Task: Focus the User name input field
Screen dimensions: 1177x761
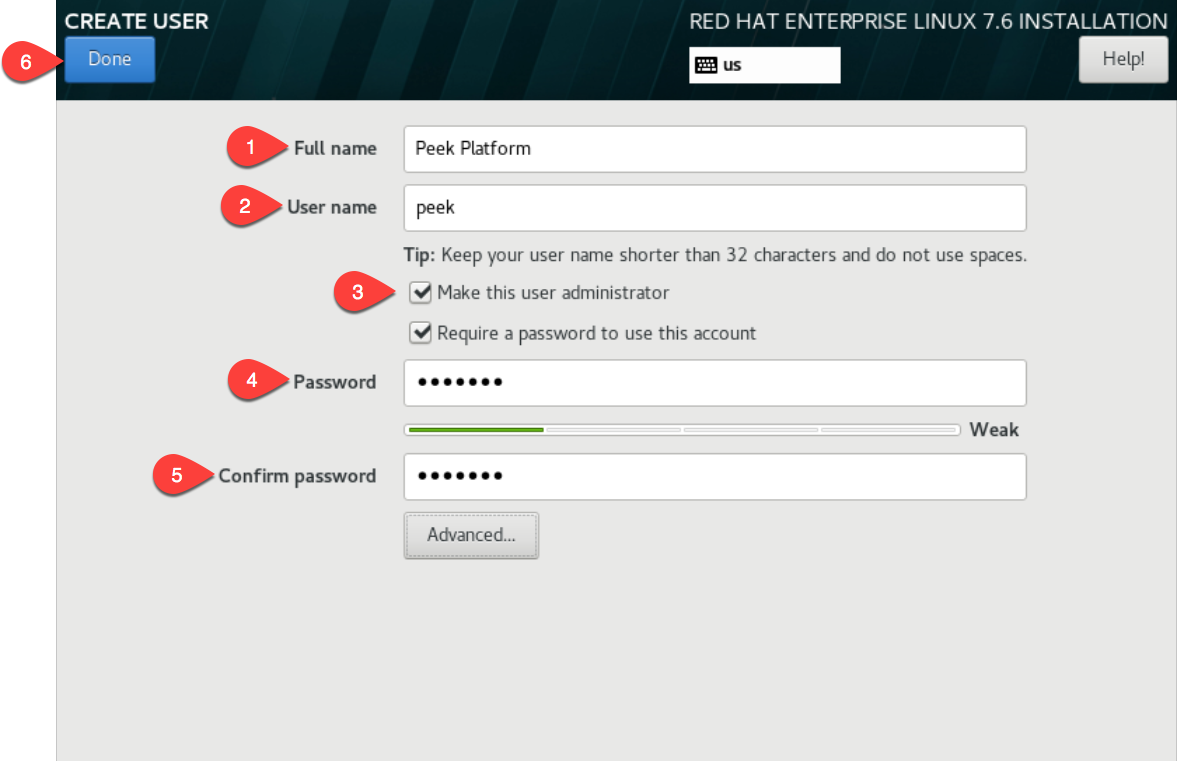Action: click(715, 208)
